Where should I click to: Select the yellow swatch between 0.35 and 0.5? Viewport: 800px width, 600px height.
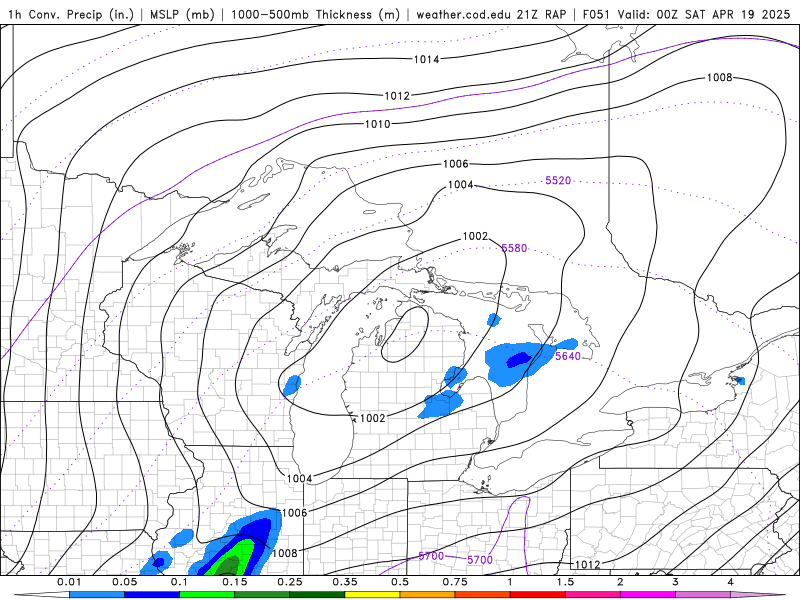click(372, 595)
